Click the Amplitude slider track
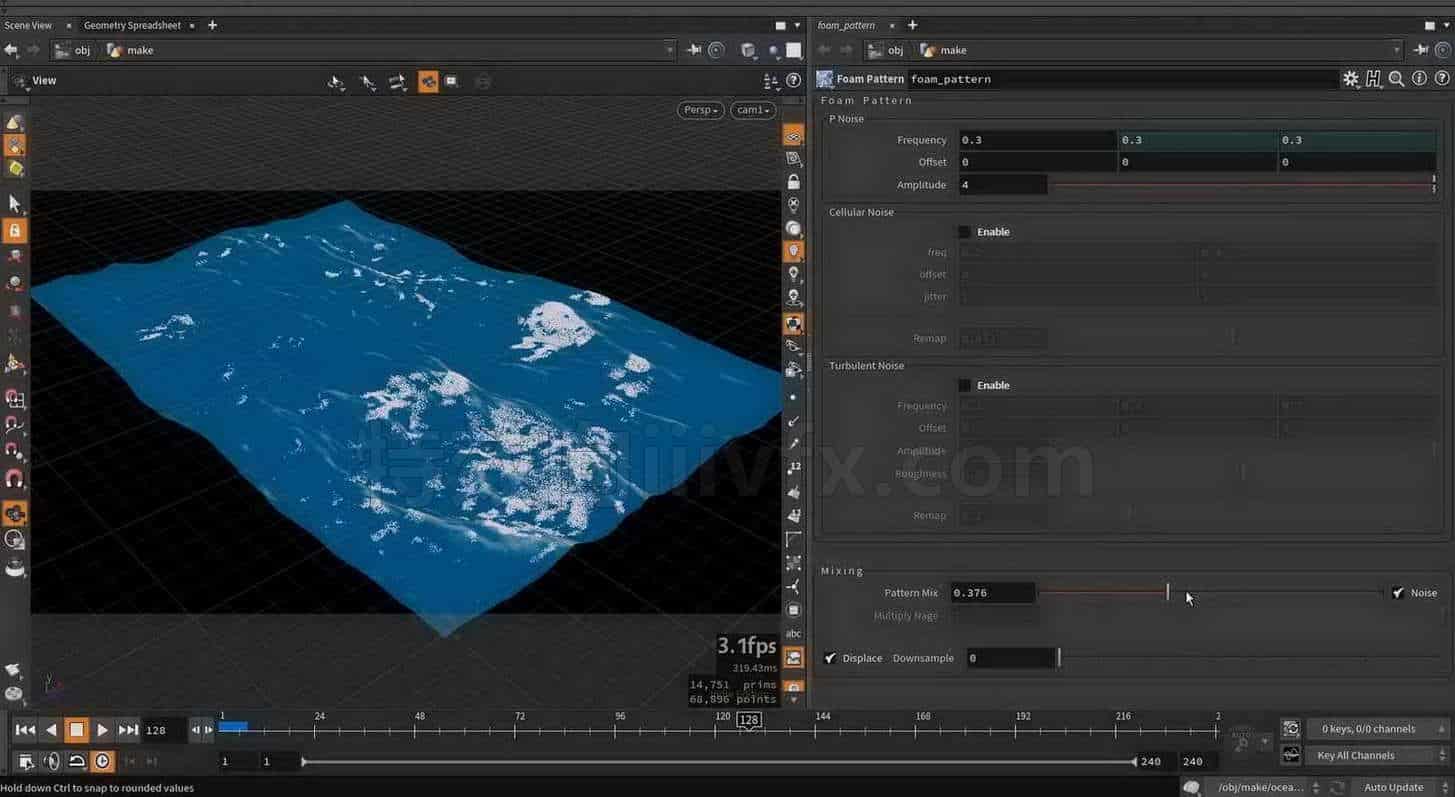 (x=1243, y=185)
